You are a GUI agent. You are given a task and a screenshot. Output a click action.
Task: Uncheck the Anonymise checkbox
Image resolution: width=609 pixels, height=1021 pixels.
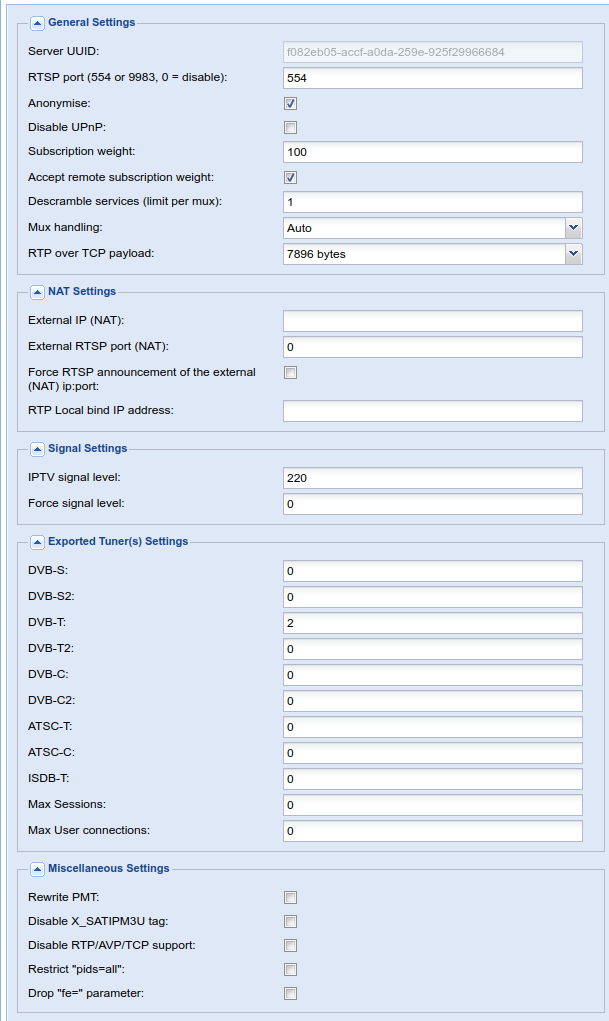(x=291, y=103)
